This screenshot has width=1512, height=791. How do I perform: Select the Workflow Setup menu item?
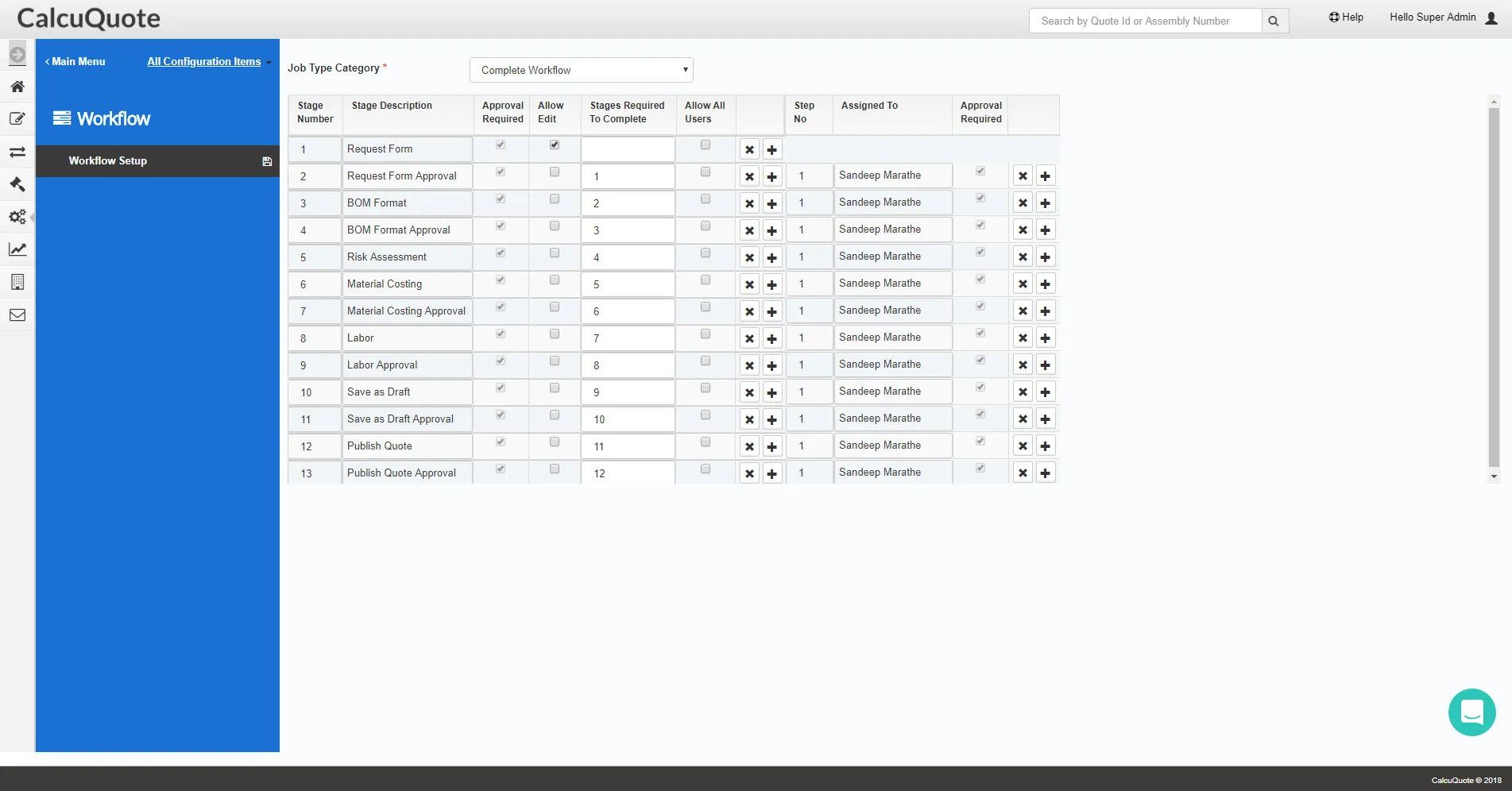tap(157, 161)
